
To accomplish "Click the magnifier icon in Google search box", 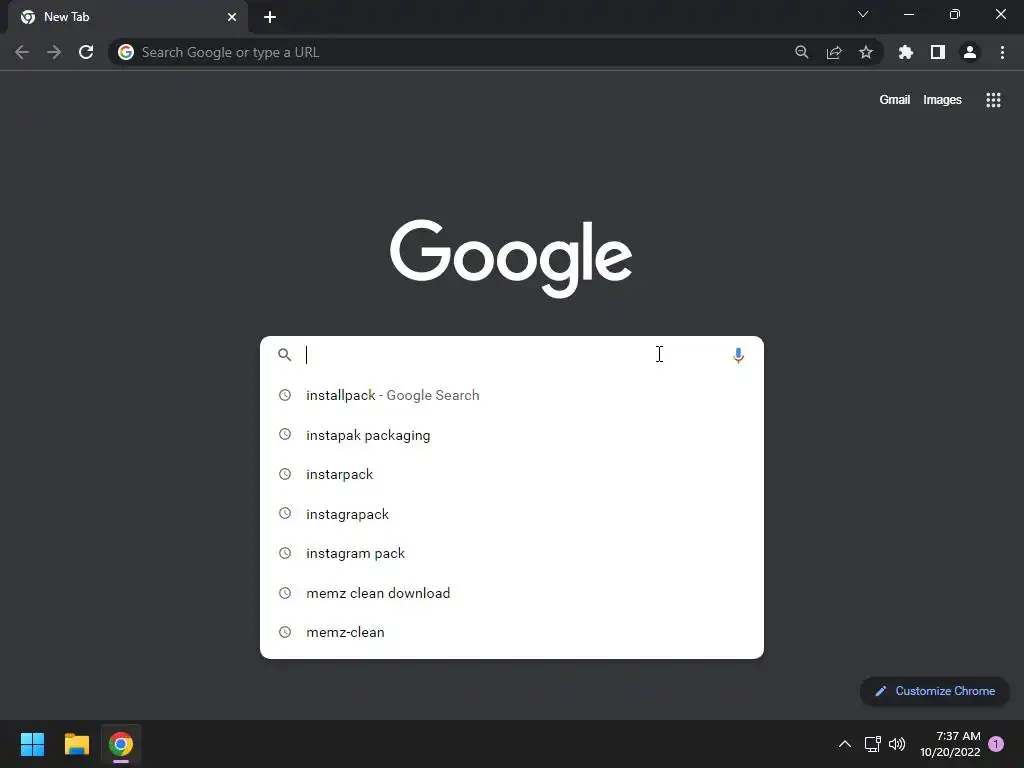I will point(284,355).
